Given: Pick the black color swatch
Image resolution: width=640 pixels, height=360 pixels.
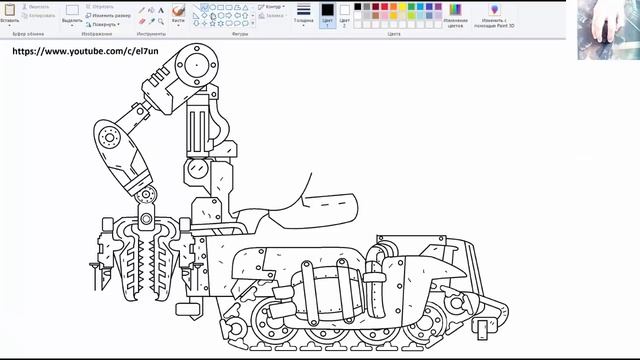Looking at the screenshot, I should coord(358,7).
